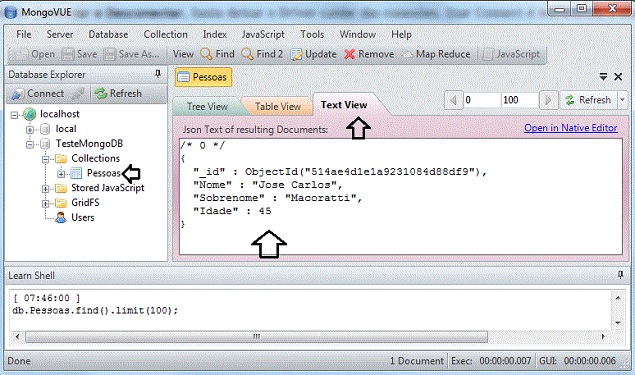Refresh the Database Explorer tree
Viewport: 635px width, 375px height.
[118, 94]
